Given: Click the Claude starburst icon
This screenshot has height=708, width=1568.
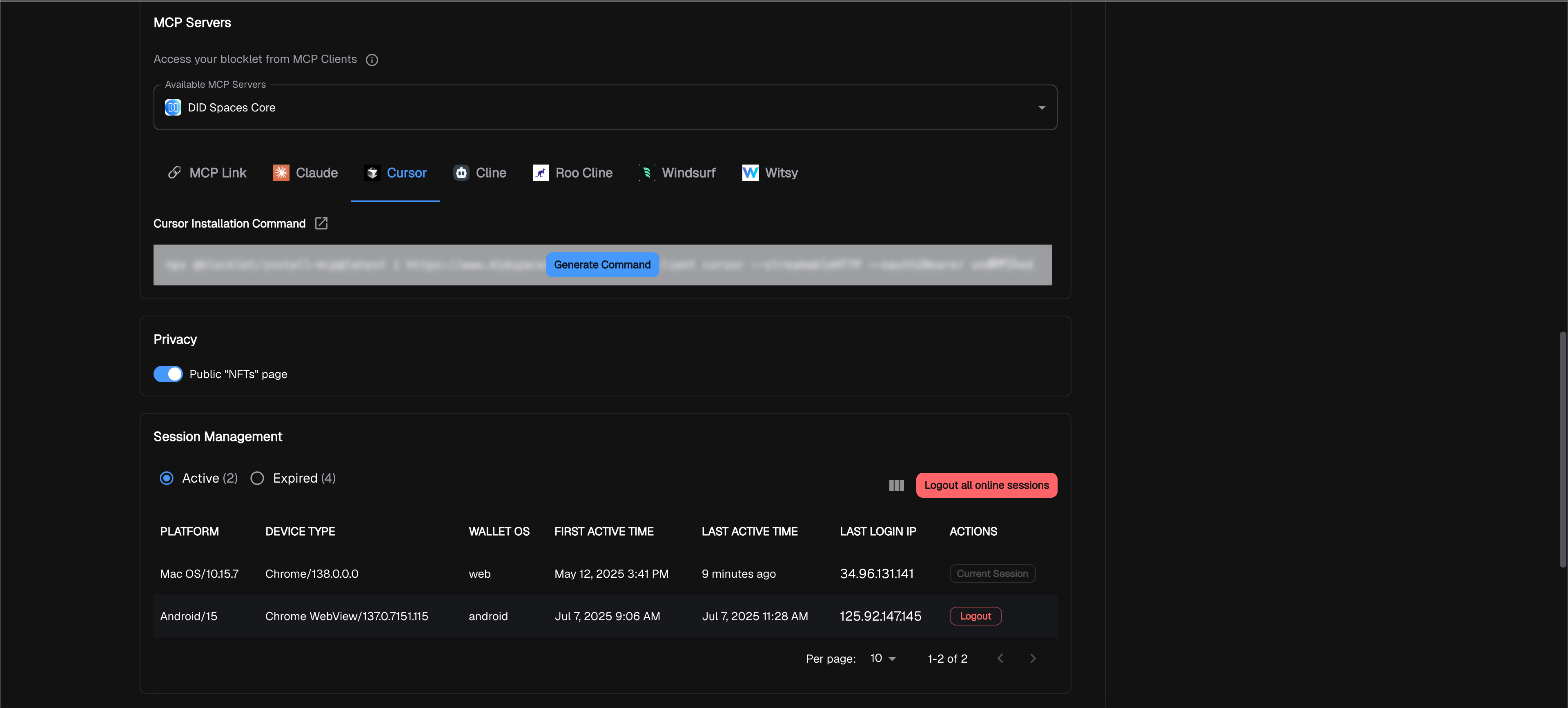Looking at the screenshot, I should [x=281, y=173].
